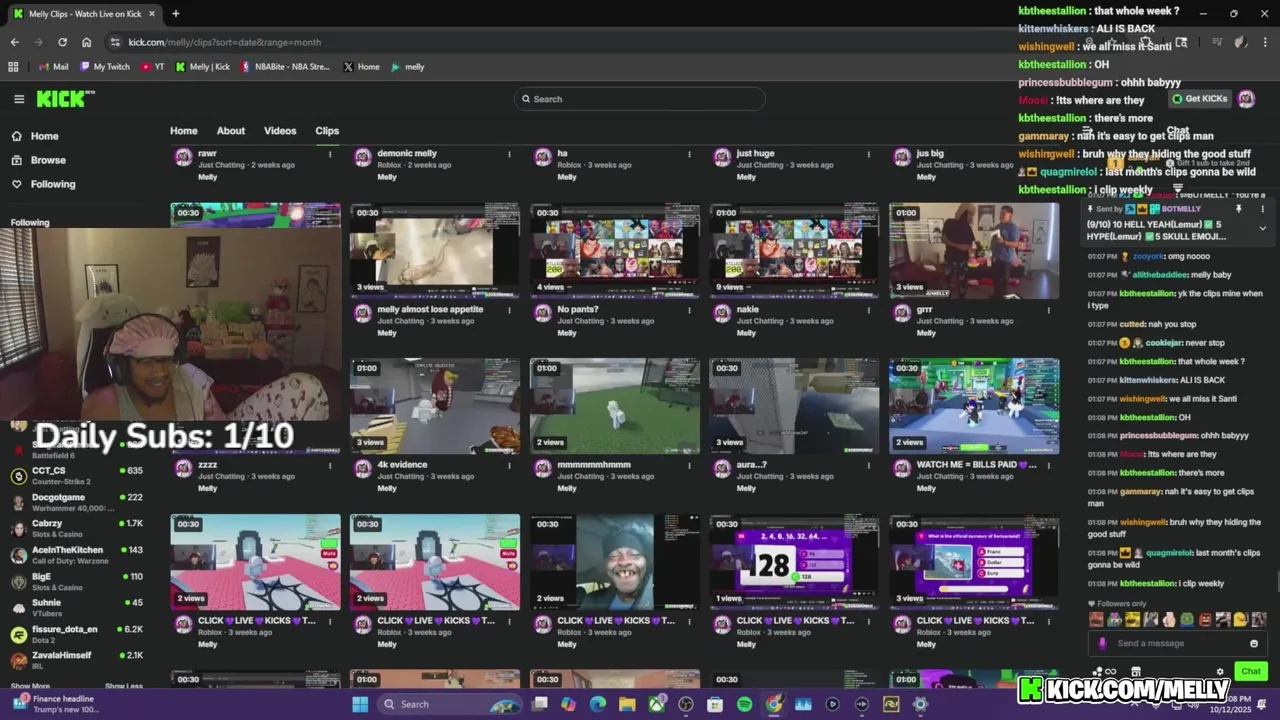Play the 'grrr' clip thumbnail
1280x720 pixels.
974,250
